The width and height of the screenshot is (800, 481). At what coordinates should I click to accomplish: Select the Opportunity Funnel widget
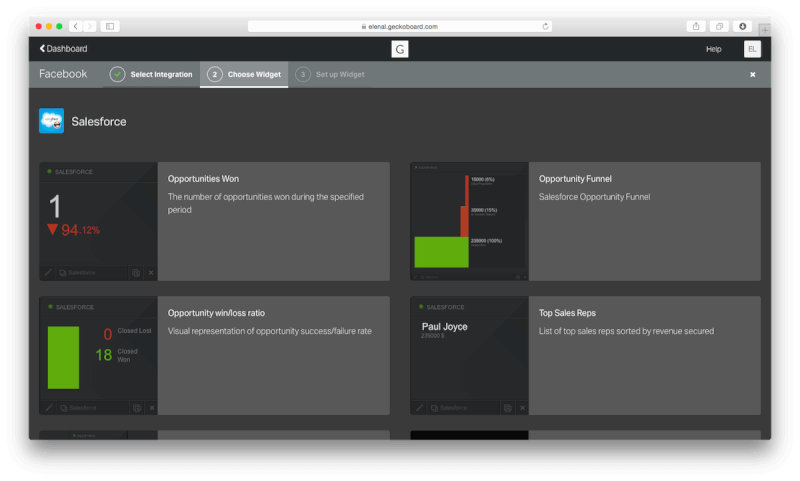[x=585, y=221]
